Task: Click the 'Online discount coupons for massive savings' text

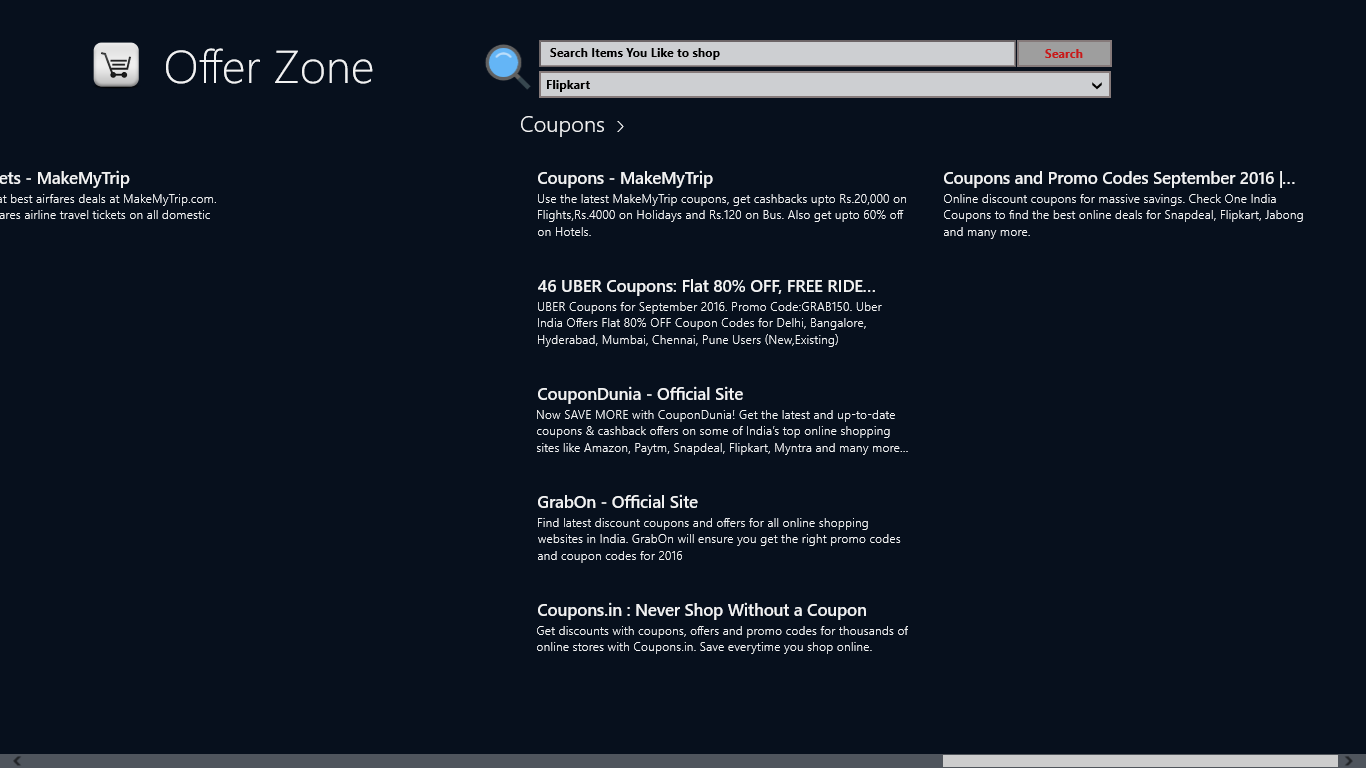Action: [x=1123, y=215]
